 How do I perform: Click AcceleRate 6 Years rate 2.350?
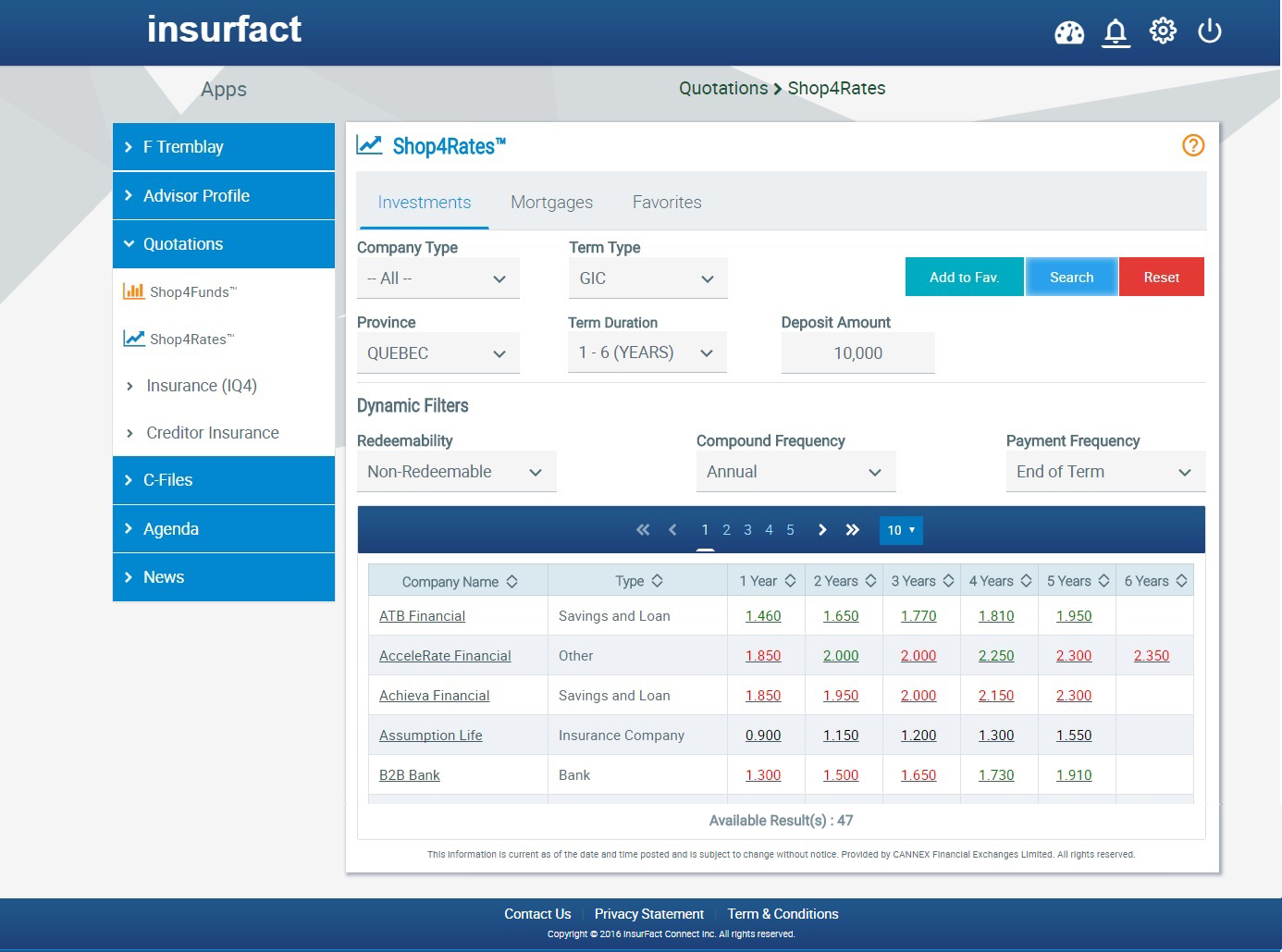tap(1152, 656)
